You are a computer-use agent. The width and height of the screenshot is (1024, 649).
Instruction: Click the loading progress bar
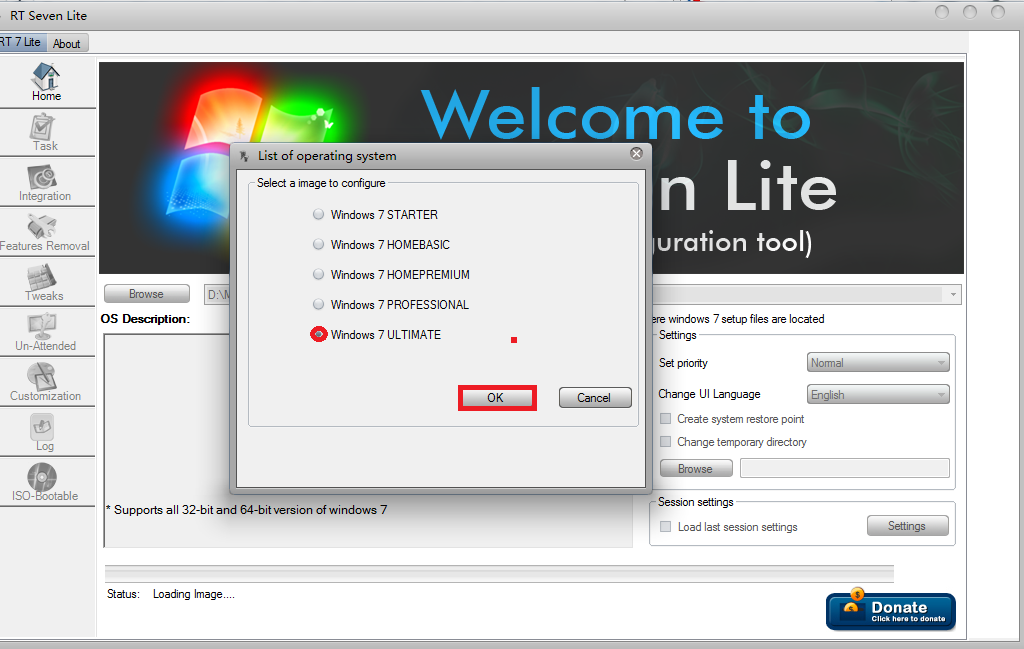pyautogui.click(x=499, y=574)
